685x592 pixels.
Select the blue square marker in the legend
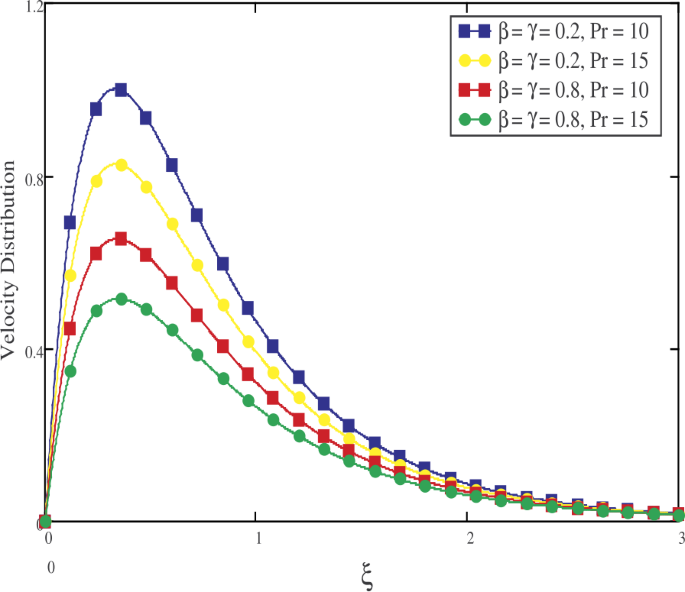[474, 31]
